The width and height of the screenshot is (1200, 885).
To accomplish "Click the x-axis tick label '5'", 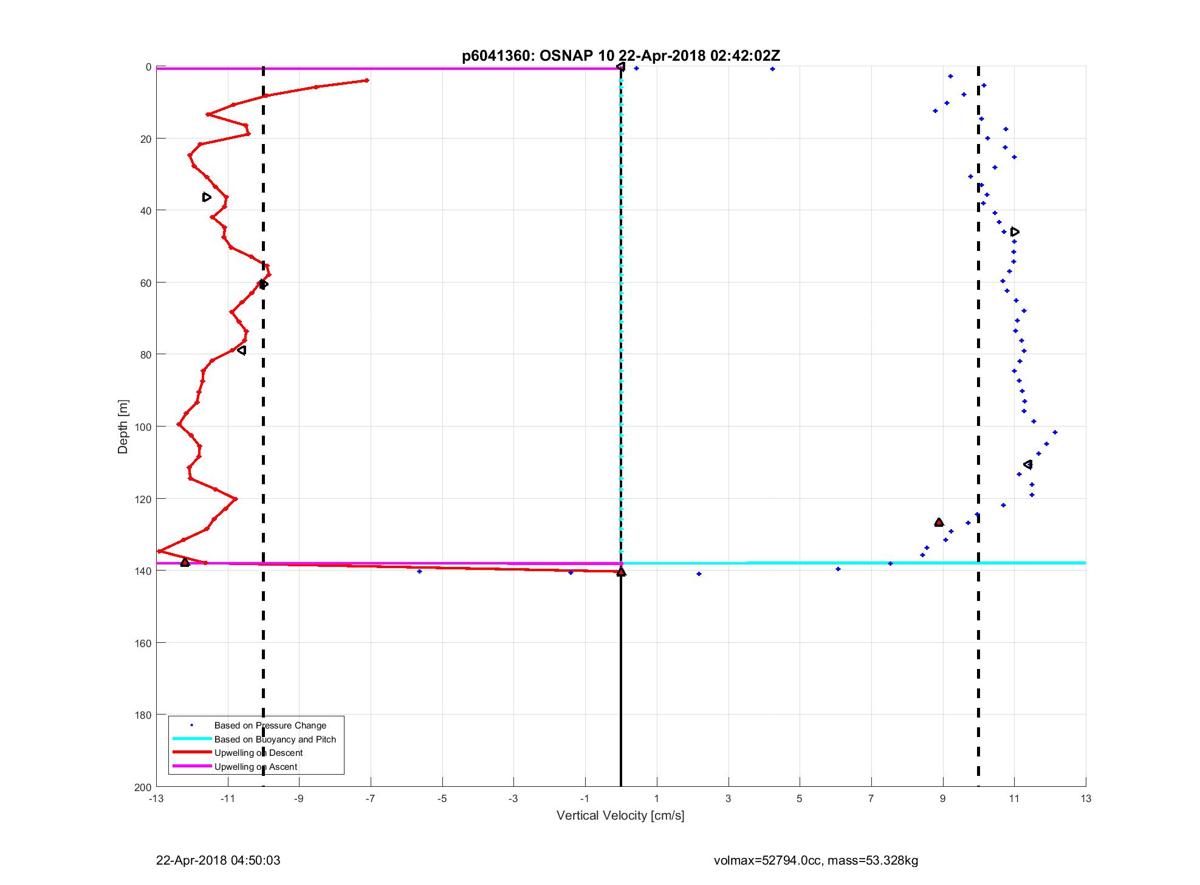I will click(x=800, y=799).
